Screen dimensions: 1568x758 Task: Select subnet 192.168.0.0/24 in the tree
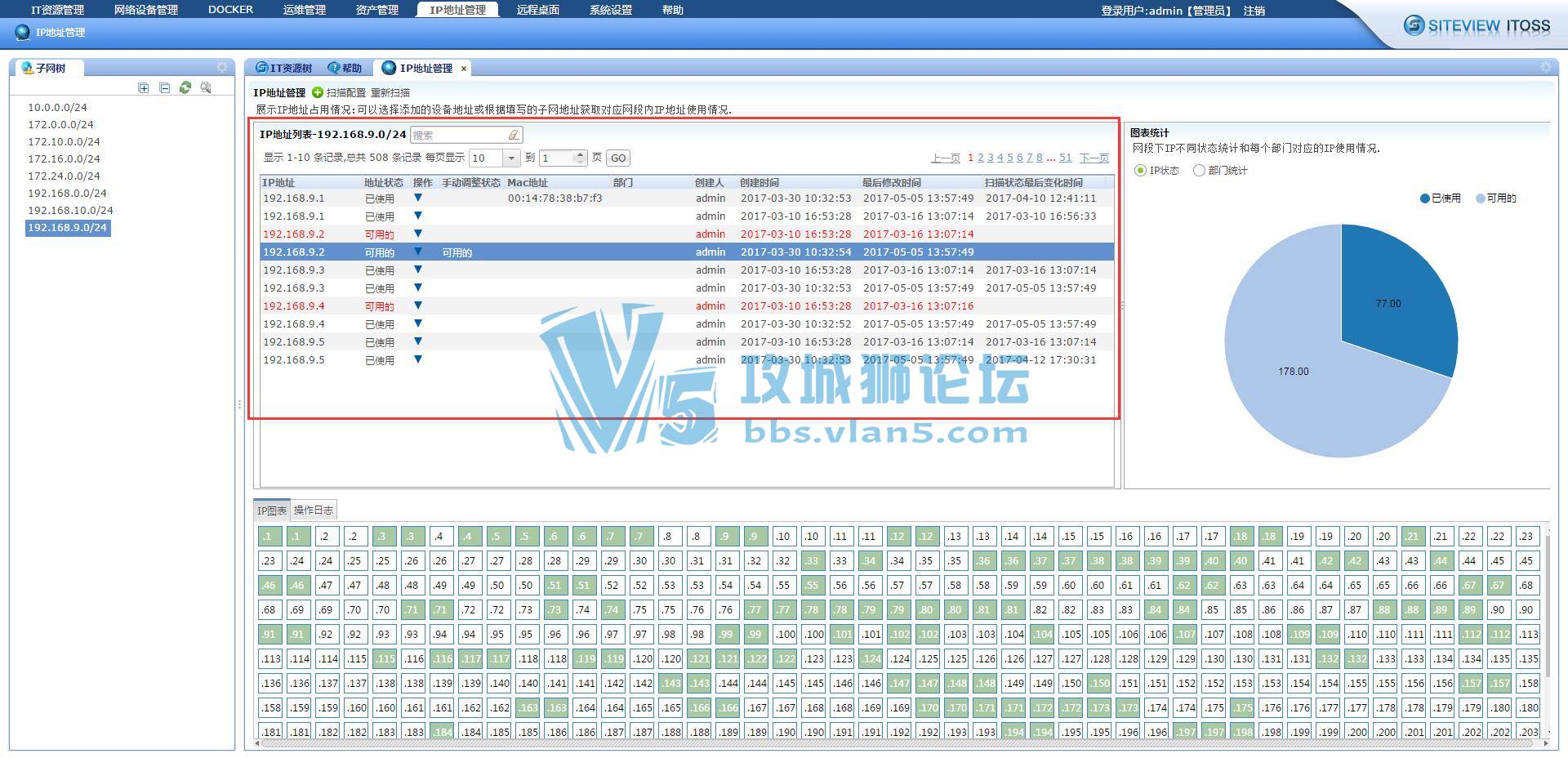click(67, 193)
